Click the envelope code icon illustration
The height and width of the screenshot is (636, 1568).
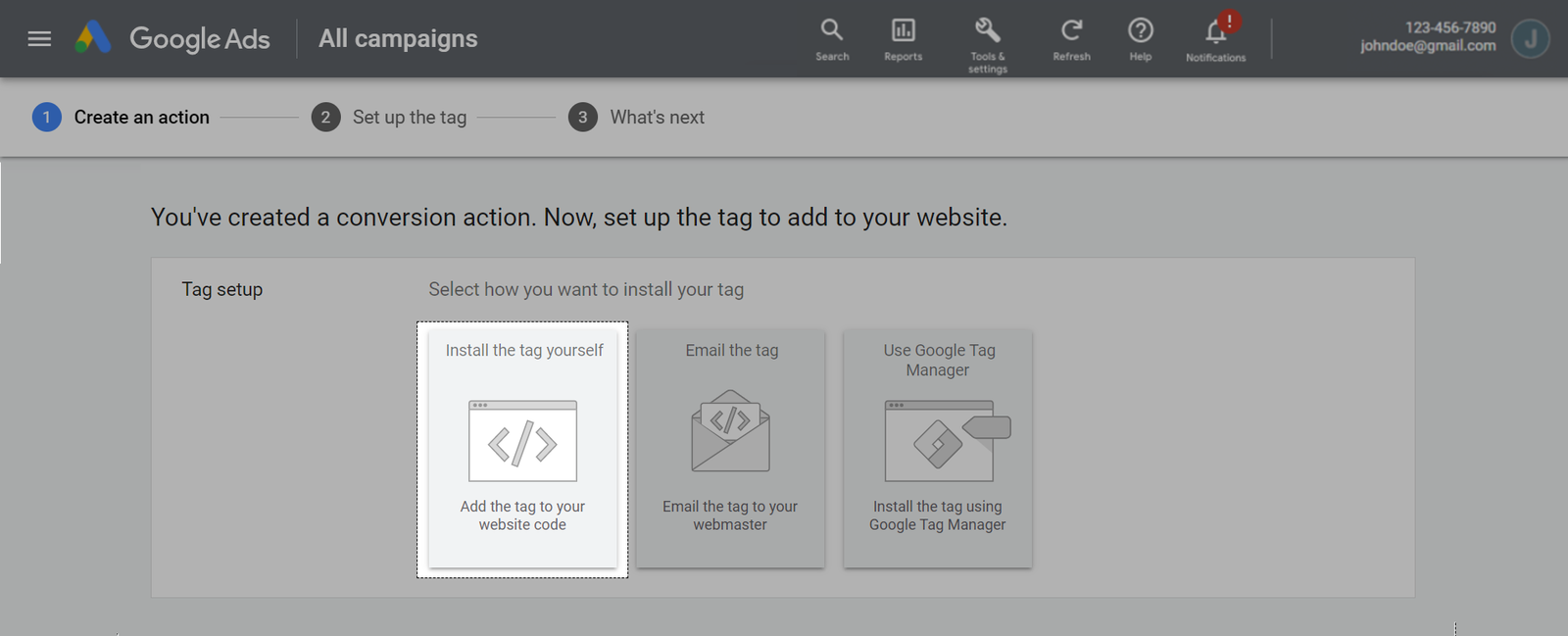(730, 431)
